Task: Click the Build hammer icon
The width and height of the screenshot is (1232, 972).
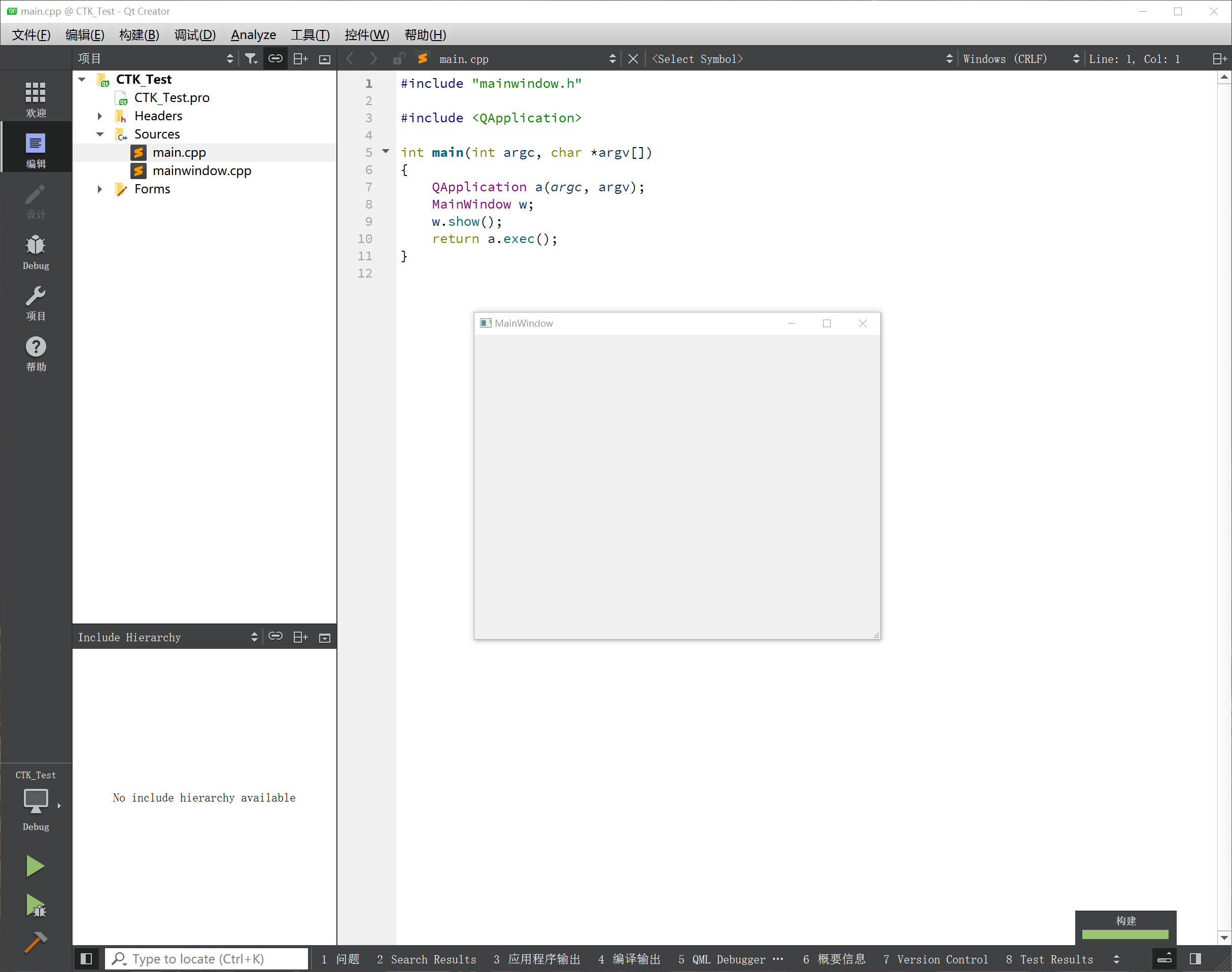Action: (x=36, y=943)
